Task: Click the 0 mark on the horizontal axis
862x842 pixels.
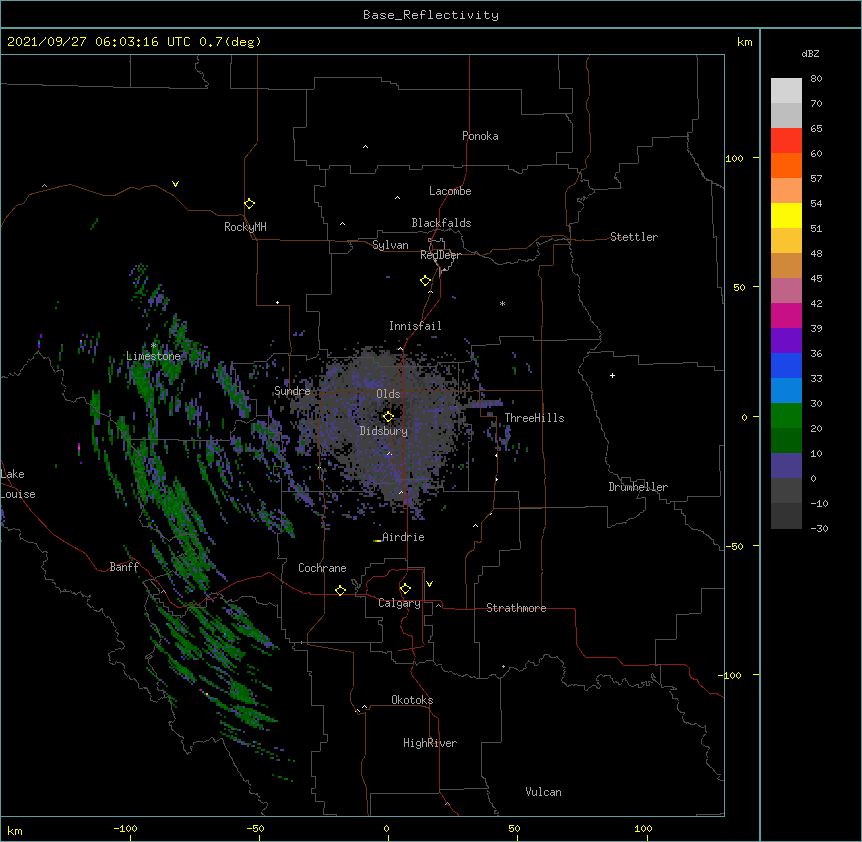Action: [x=386, y=829]
